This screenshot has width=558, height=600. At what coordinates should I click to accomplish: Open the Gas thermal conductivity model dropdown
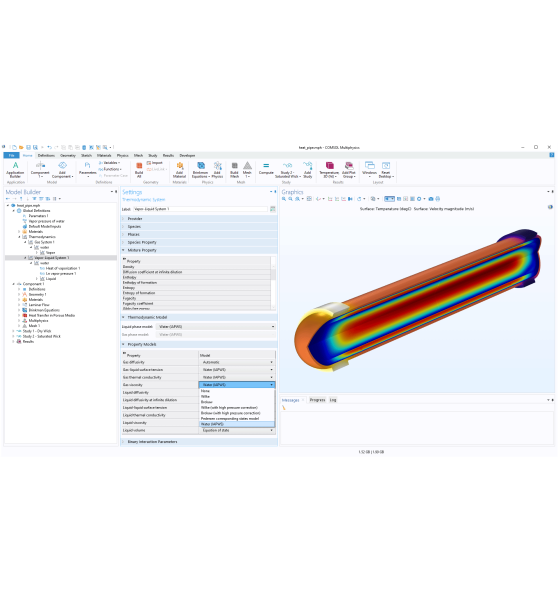(x=237, y=377)
